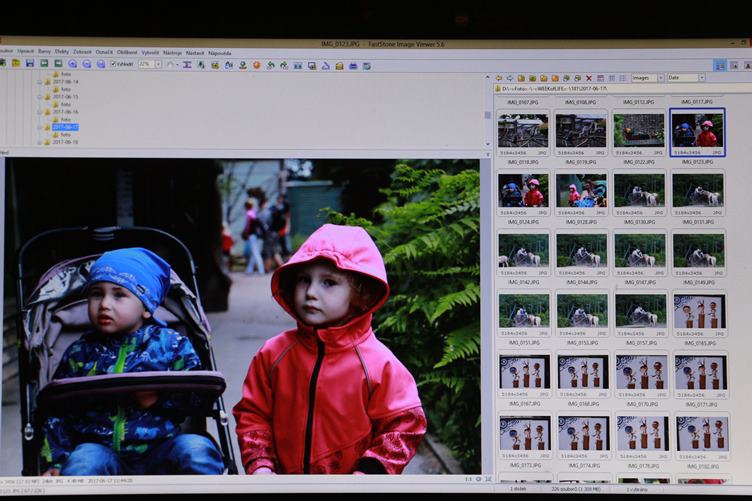Viewport: 752px width, 501px height.
Task: Switch to list view style icon
Action: point(623,78)
